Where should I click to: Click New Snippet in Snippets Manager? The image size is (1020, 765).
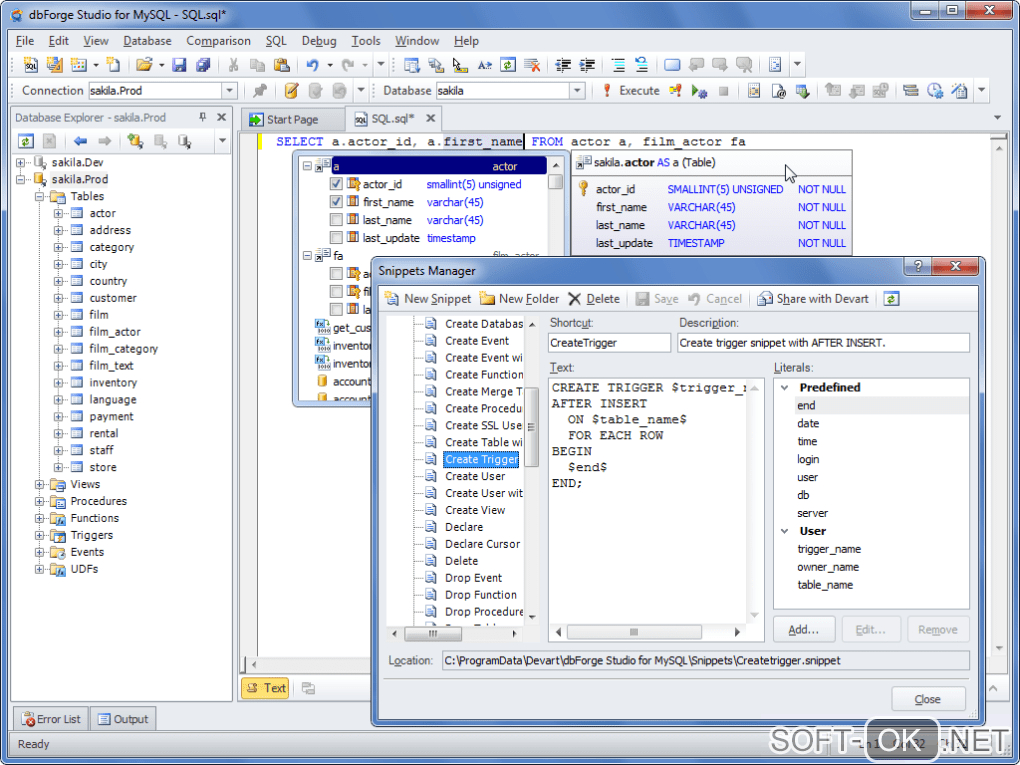[428, 299]
